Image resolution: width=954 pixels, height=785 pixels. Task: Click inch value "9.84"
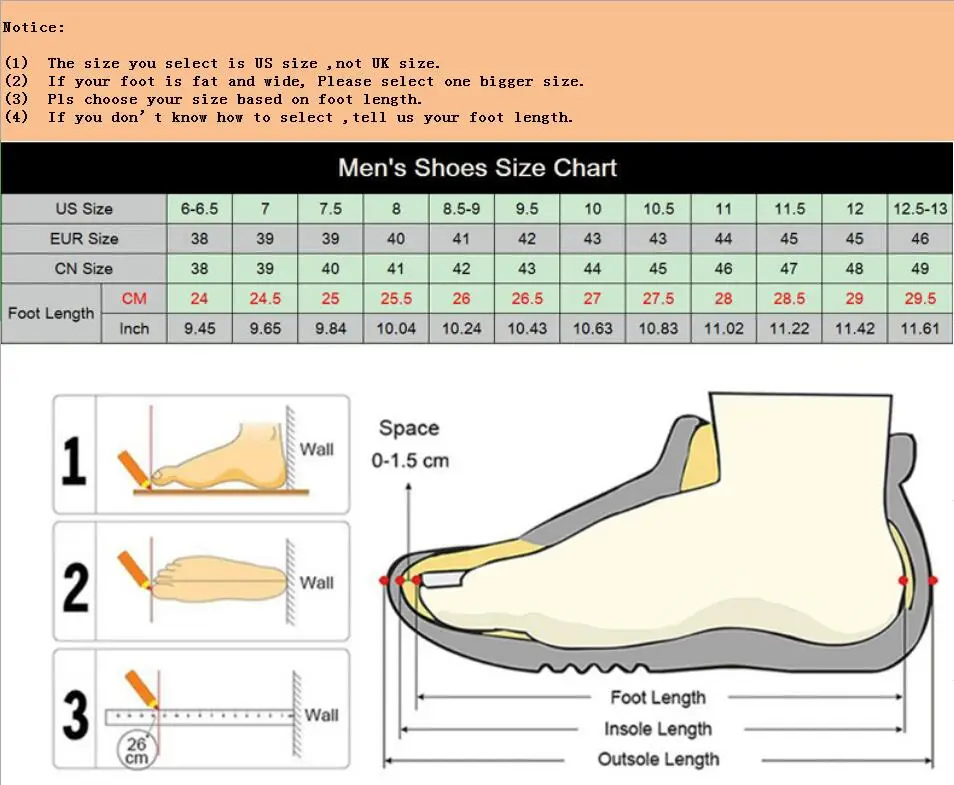pos(330,329)
